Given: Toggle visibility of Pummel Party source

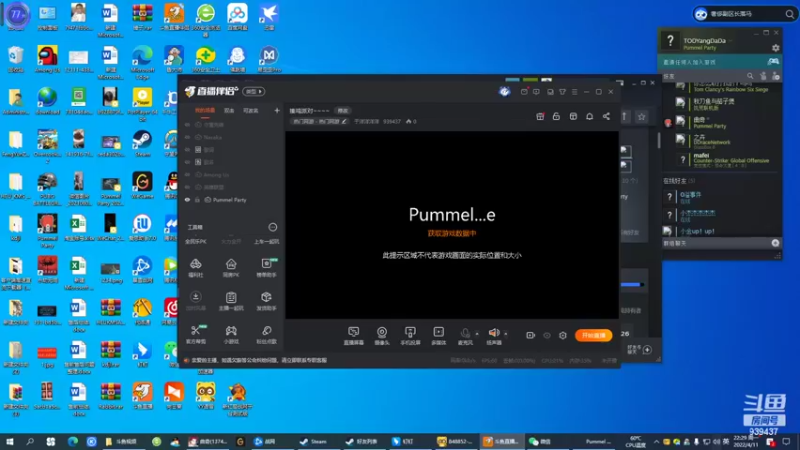Looking at the screenshot, I should tap(187, 200).
